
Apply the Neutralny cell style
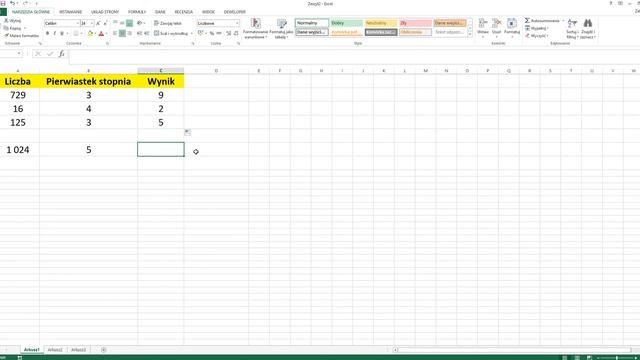pyautogui.click(x=381, y=23)
